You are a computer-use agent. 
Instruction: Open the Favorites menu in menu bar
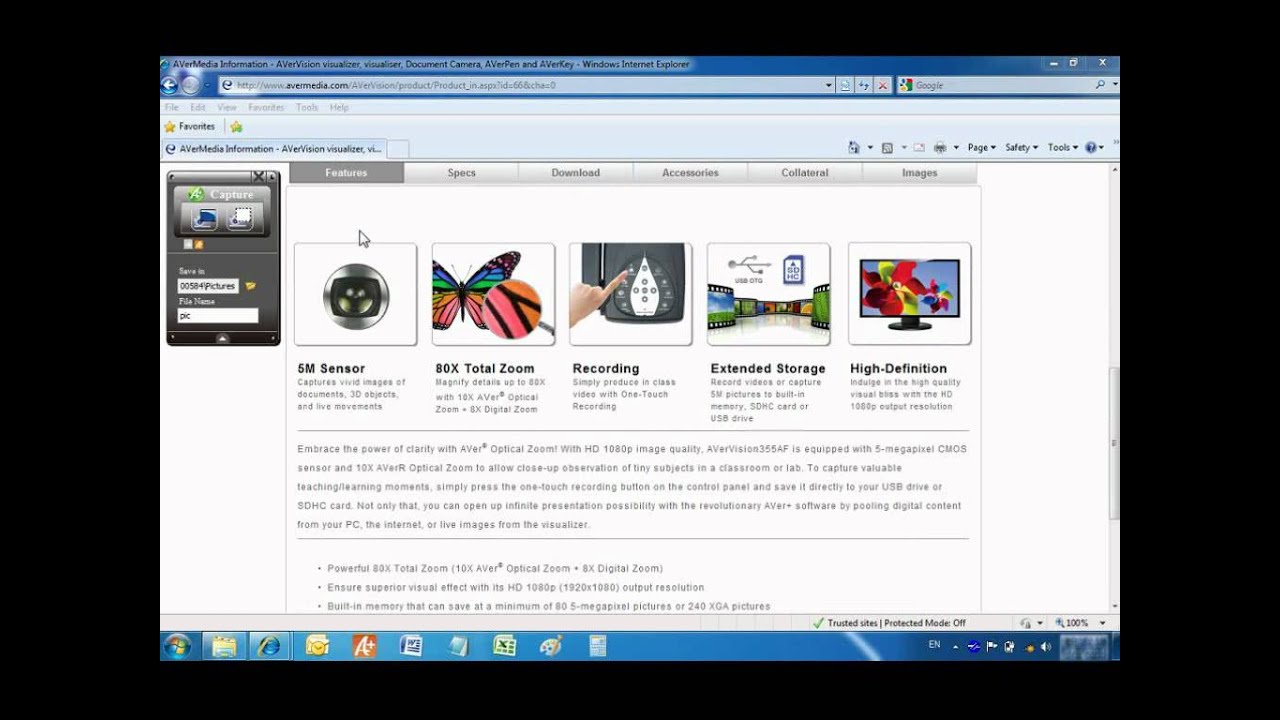266,107
